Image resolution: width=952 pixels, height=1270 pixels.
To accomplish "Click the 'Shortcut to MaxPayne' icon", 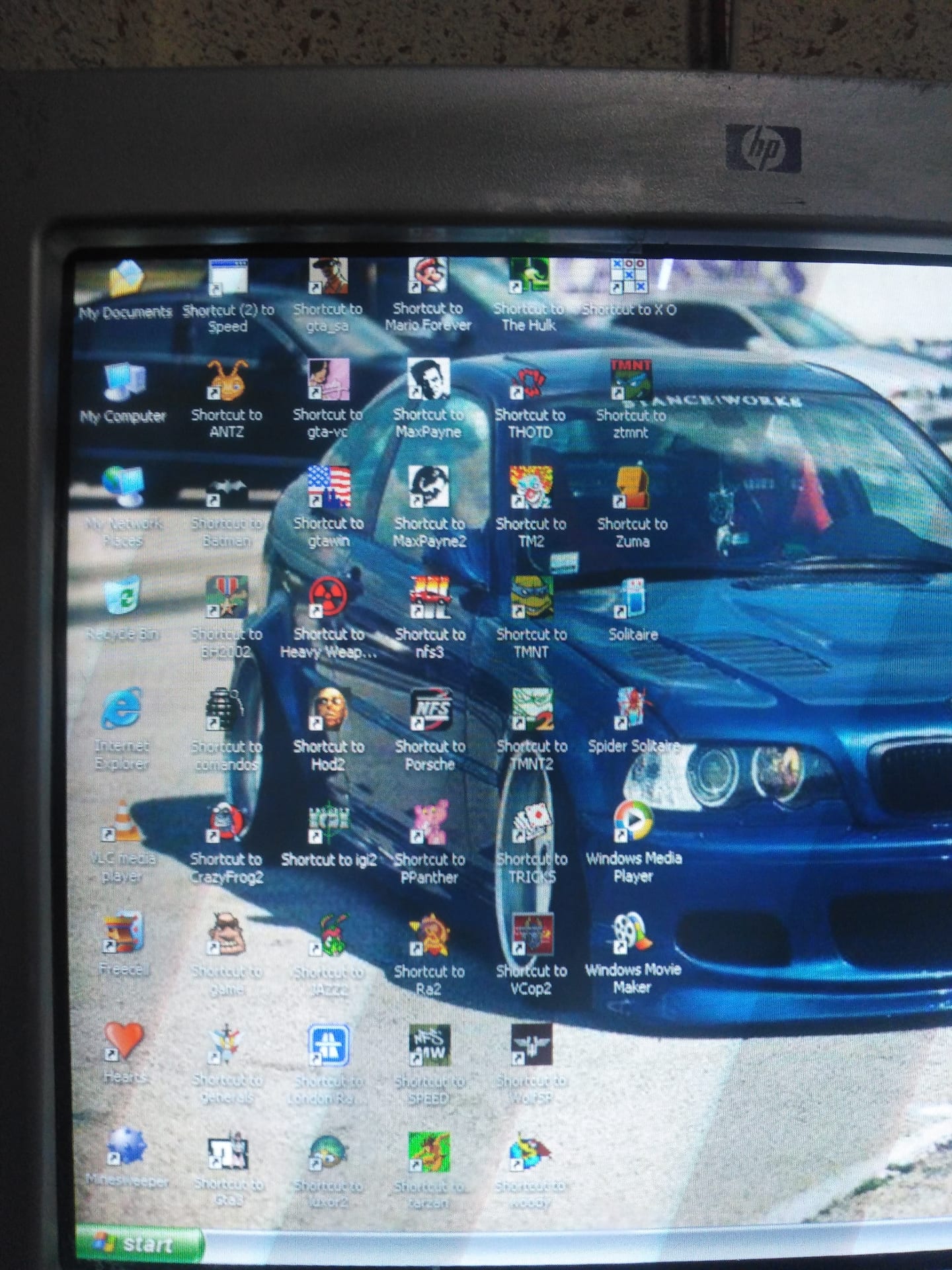I will click(x=428, y=379).
